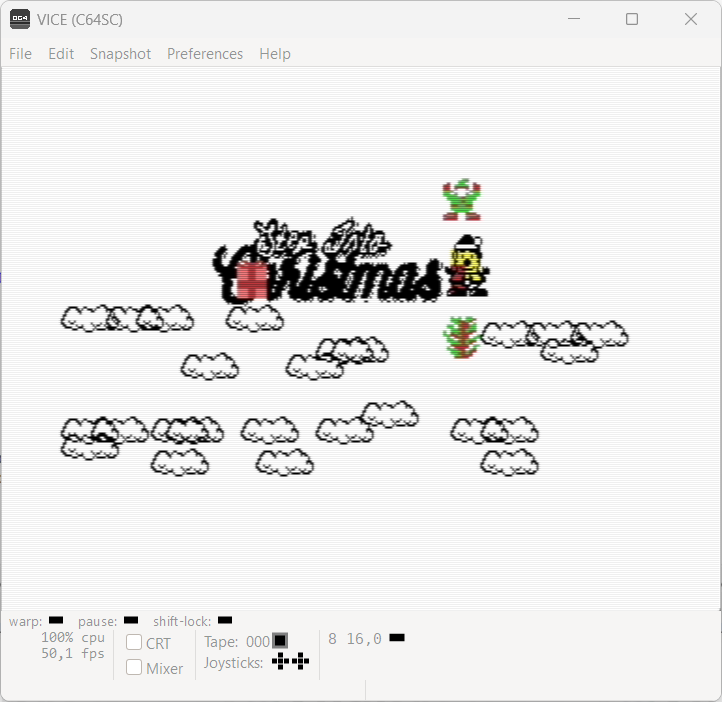Enable the Mixer checkbox
This screenshot has width=722, height=702.
[134, 667]
